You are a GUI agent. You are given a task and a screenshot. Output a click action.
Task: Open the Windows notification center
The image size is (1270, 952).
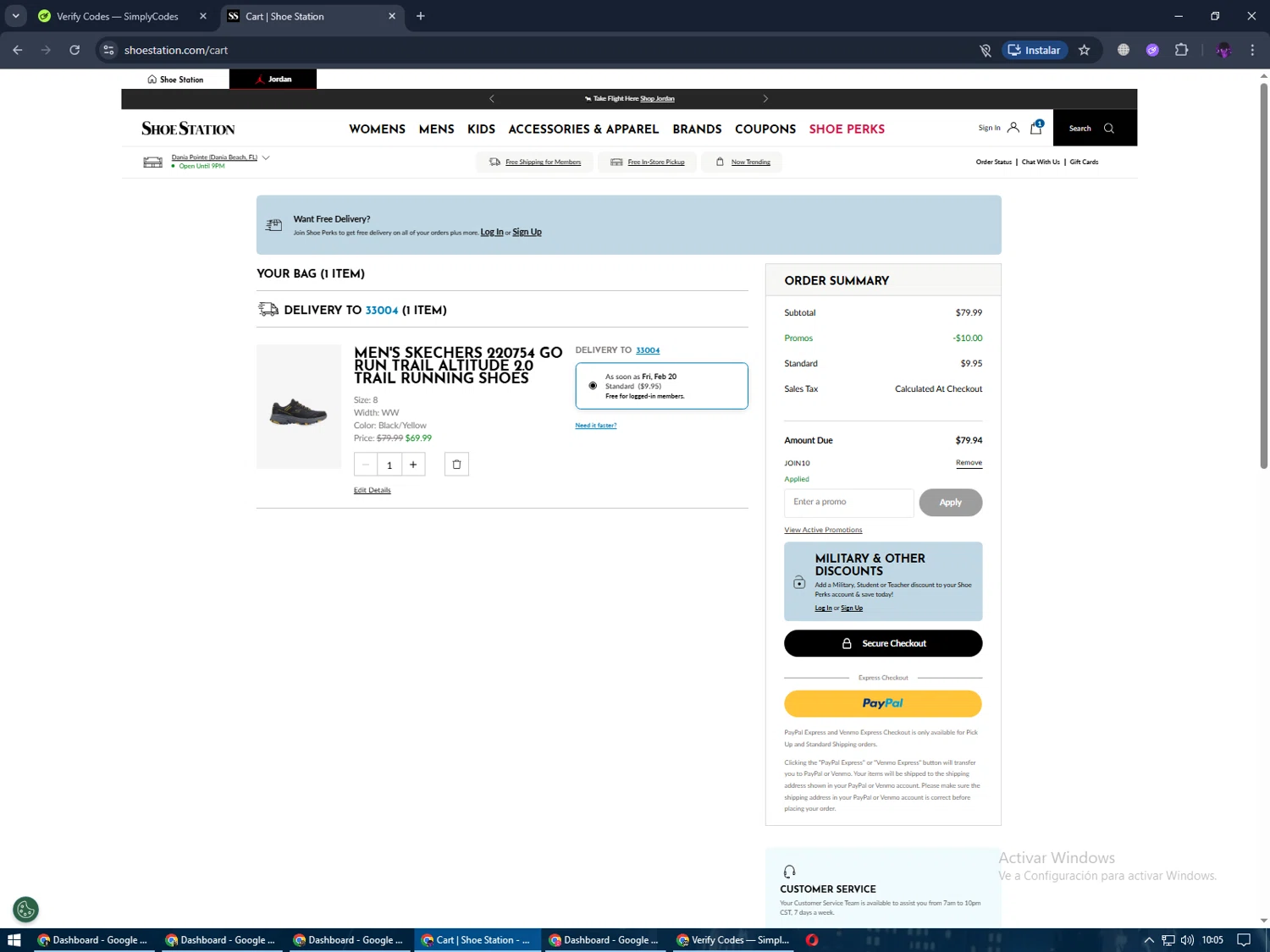point(1244,940)
